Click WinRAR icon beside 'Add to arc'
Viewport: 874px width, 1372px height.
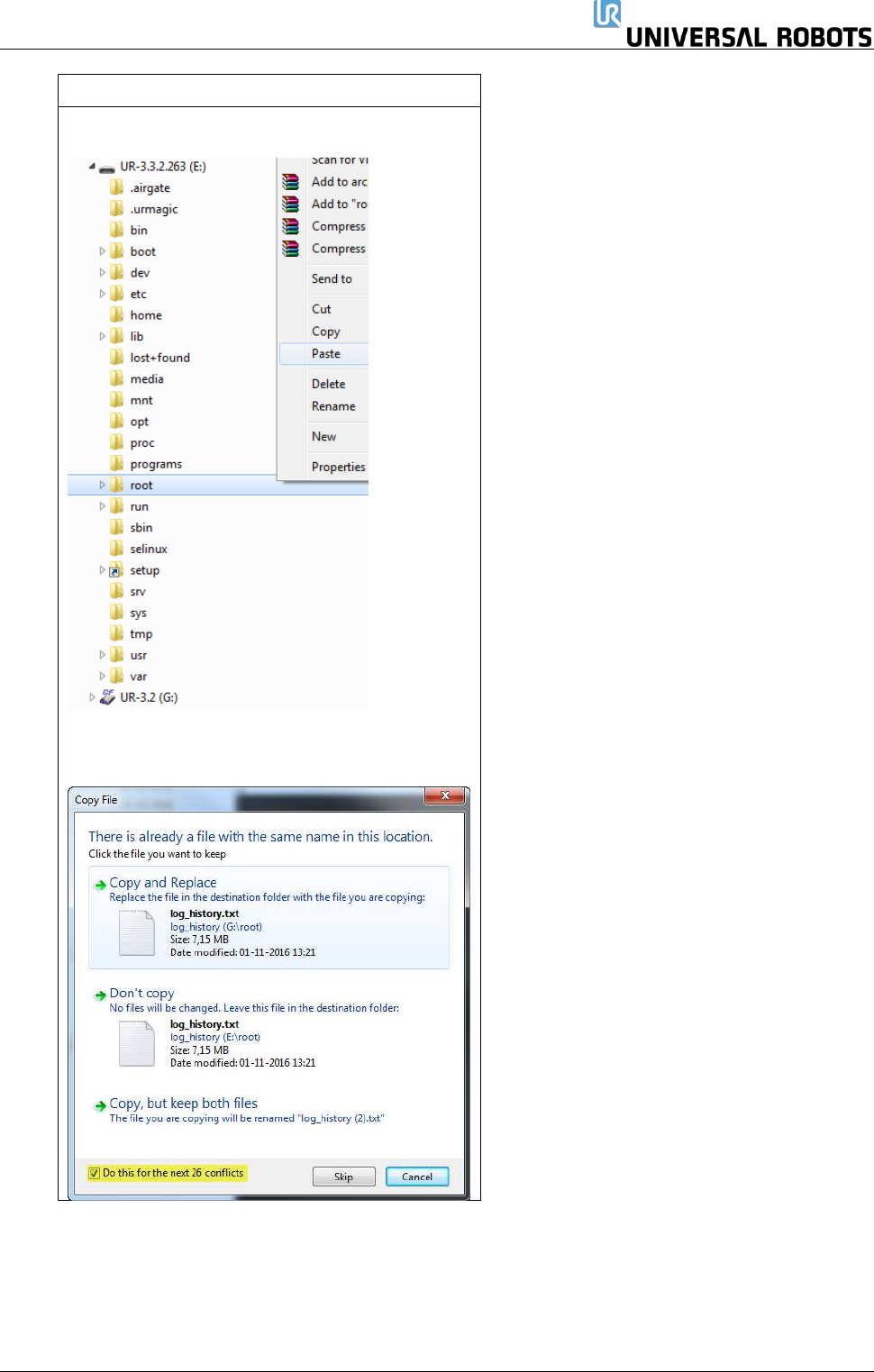coord(290,181)
